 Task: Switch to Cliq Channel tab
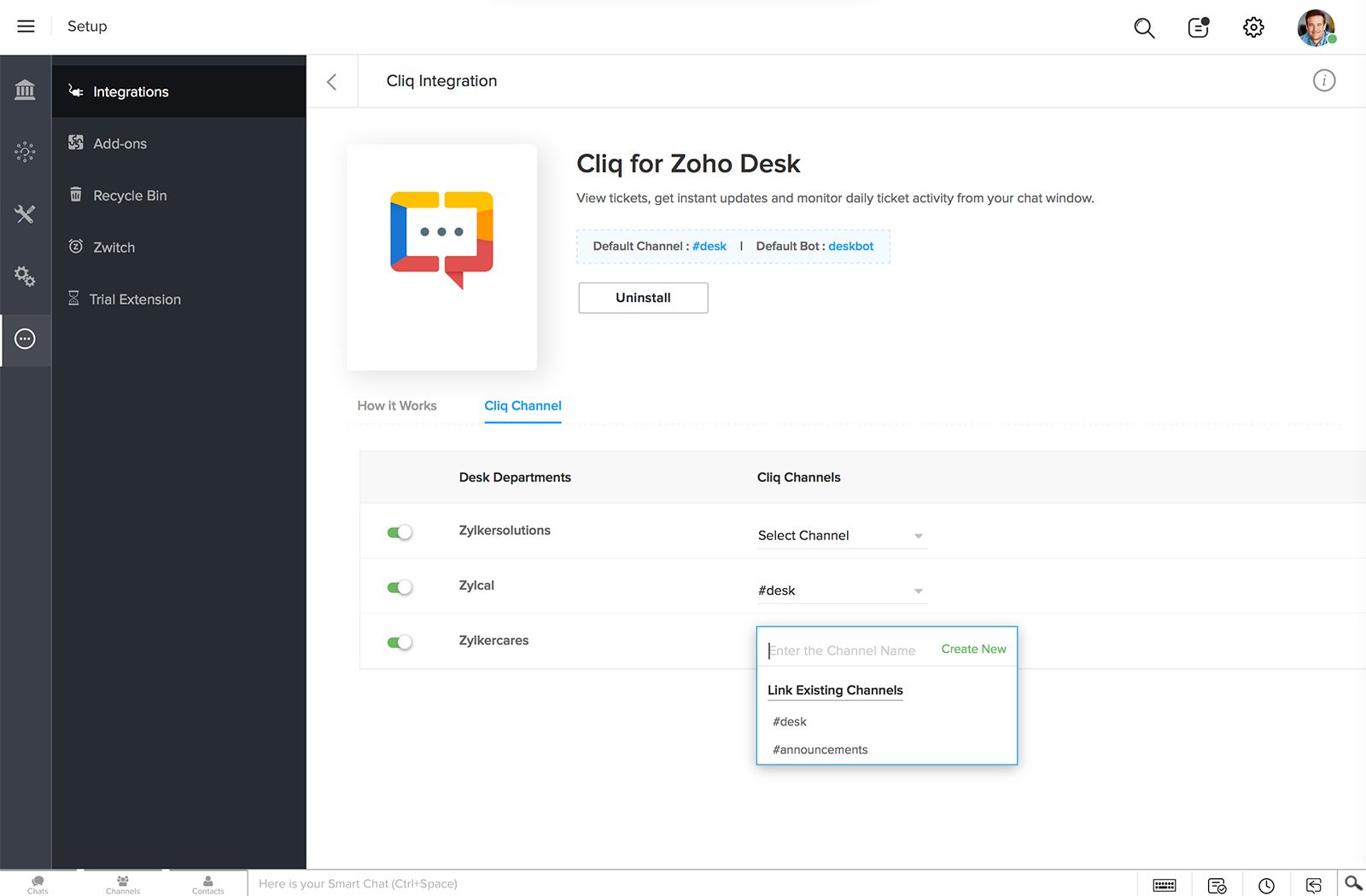click(522, 406)
